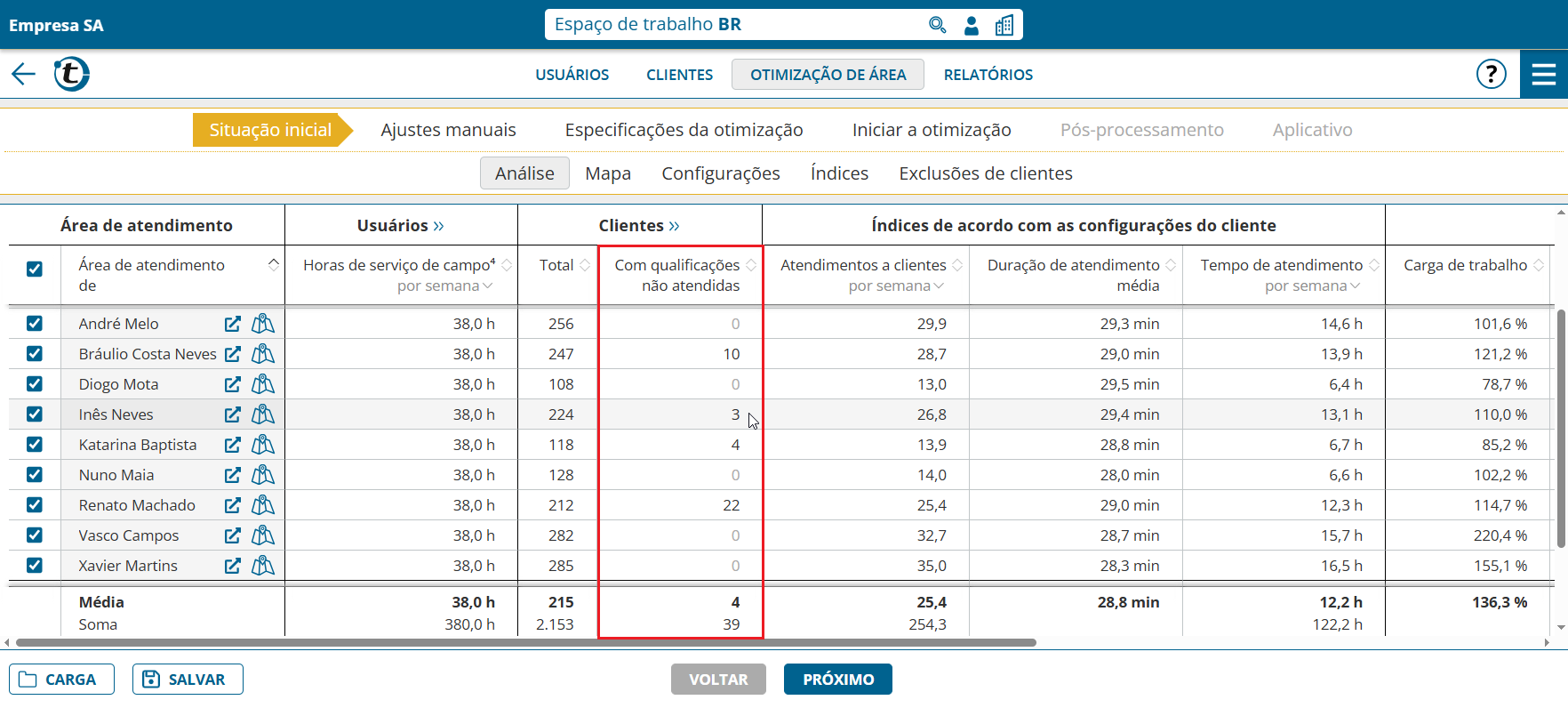Open the RELATÓRIOS menu

coord(988,75)
